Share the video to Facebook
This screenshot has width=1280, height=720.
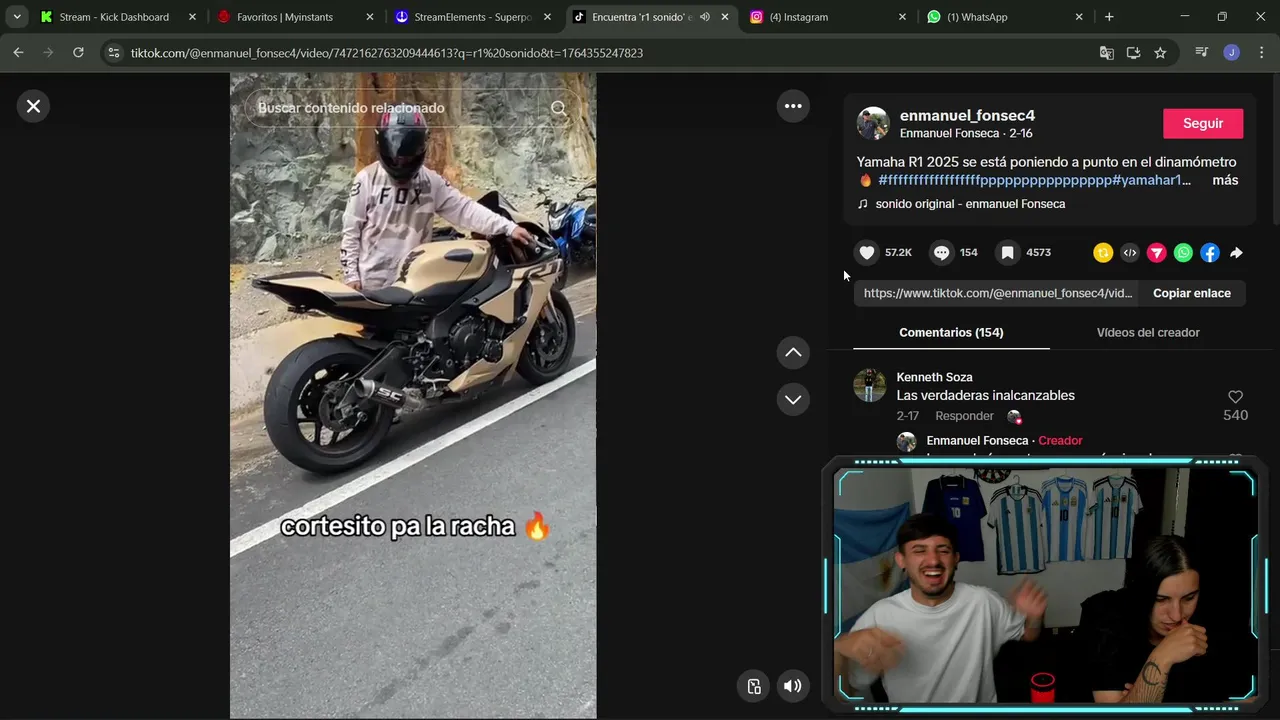[x=1210, y=253]
